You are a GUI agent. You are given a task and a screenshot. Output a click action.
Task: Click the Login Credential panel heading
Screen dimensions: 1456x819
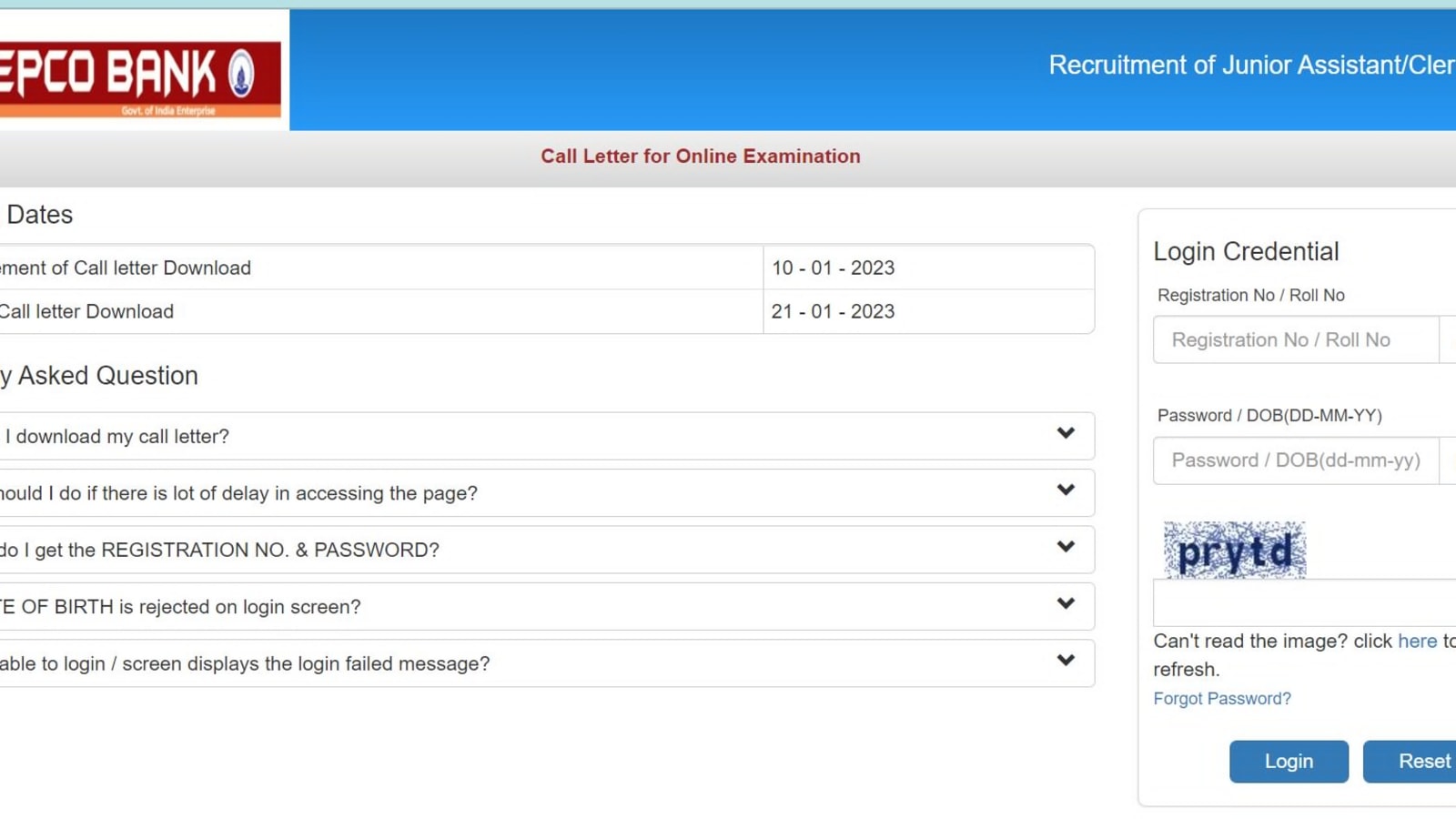1246,251
